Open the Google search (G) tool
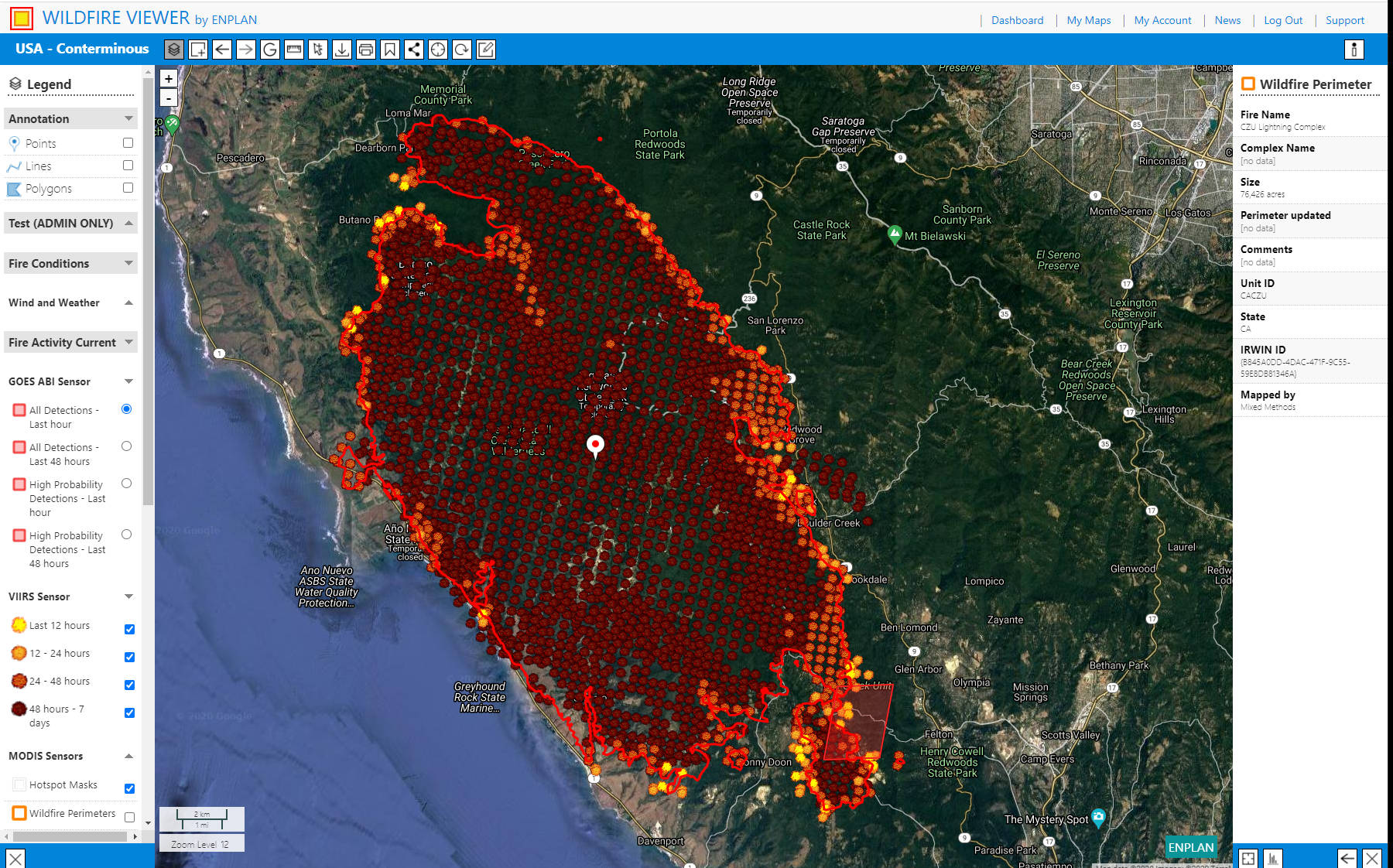This screenshot has height=868, width=1393. [270, 50]
